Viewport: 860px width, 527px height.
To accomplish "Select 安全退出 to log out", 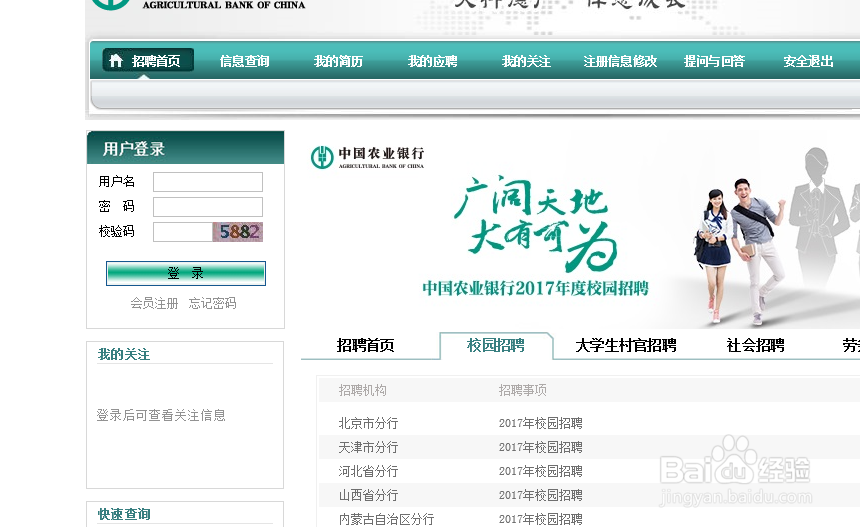I will tap(808, 61).
